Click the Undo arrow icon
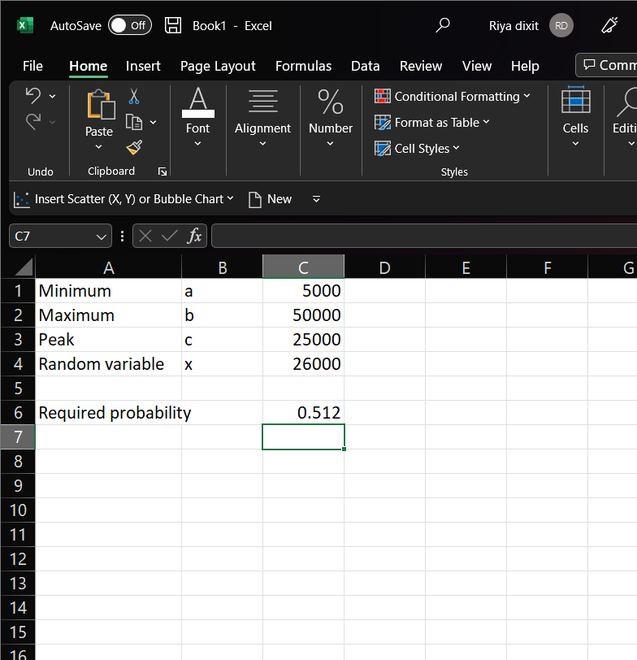This screenshot has width=637, height=660. pyautogui.click(x=33, y=96)
